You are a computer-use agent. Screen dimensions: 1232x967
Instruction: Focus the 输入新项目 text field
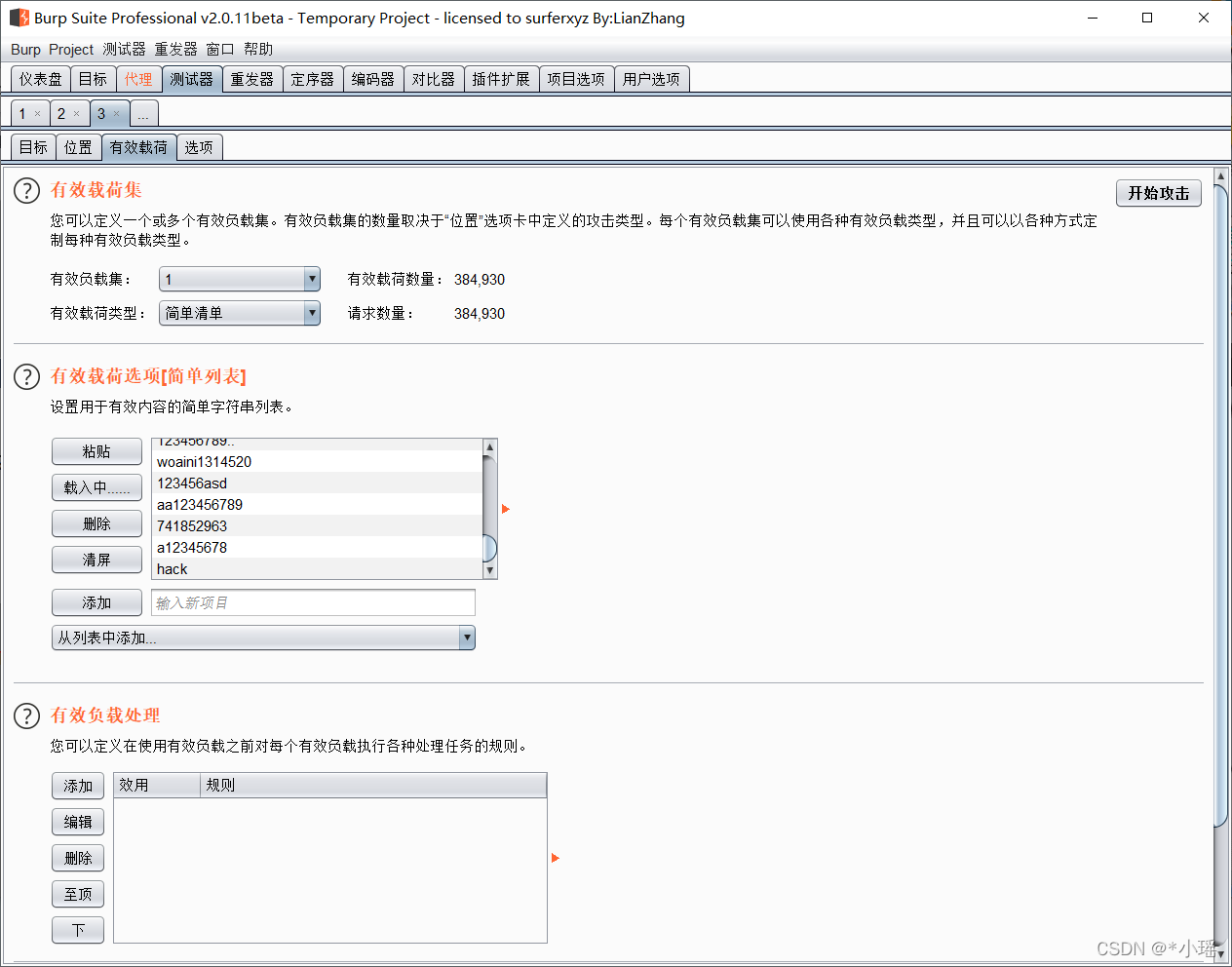tap(313, 602)
